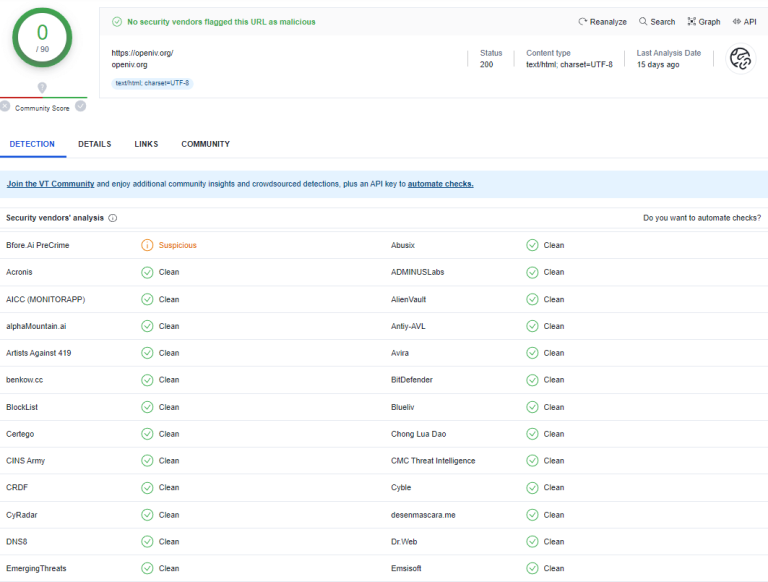Open the COMMUNITY tab
This screenshot has height=582, width=768.
[205, 144]
